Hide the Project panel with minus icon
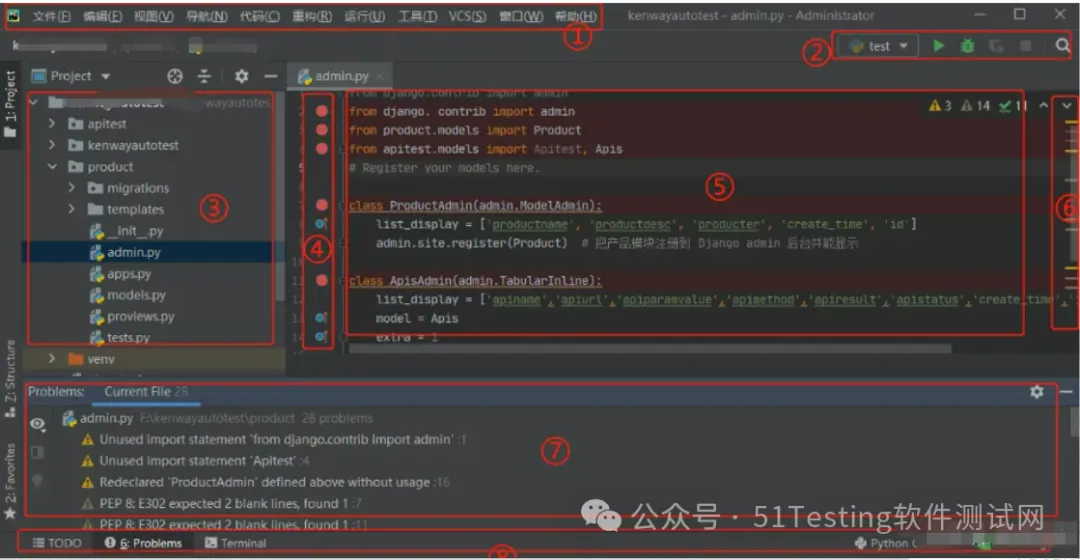1080x560 pixels. coord(271,76)
